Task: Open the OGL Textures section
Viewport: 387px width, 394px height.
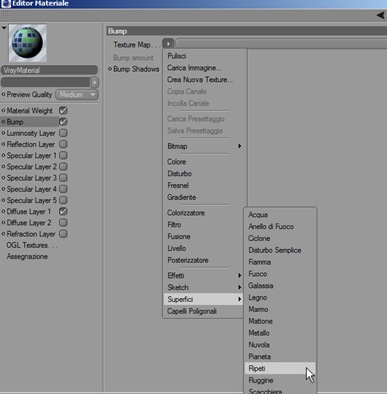Action: pyautogui.click(x=32, y=245)
